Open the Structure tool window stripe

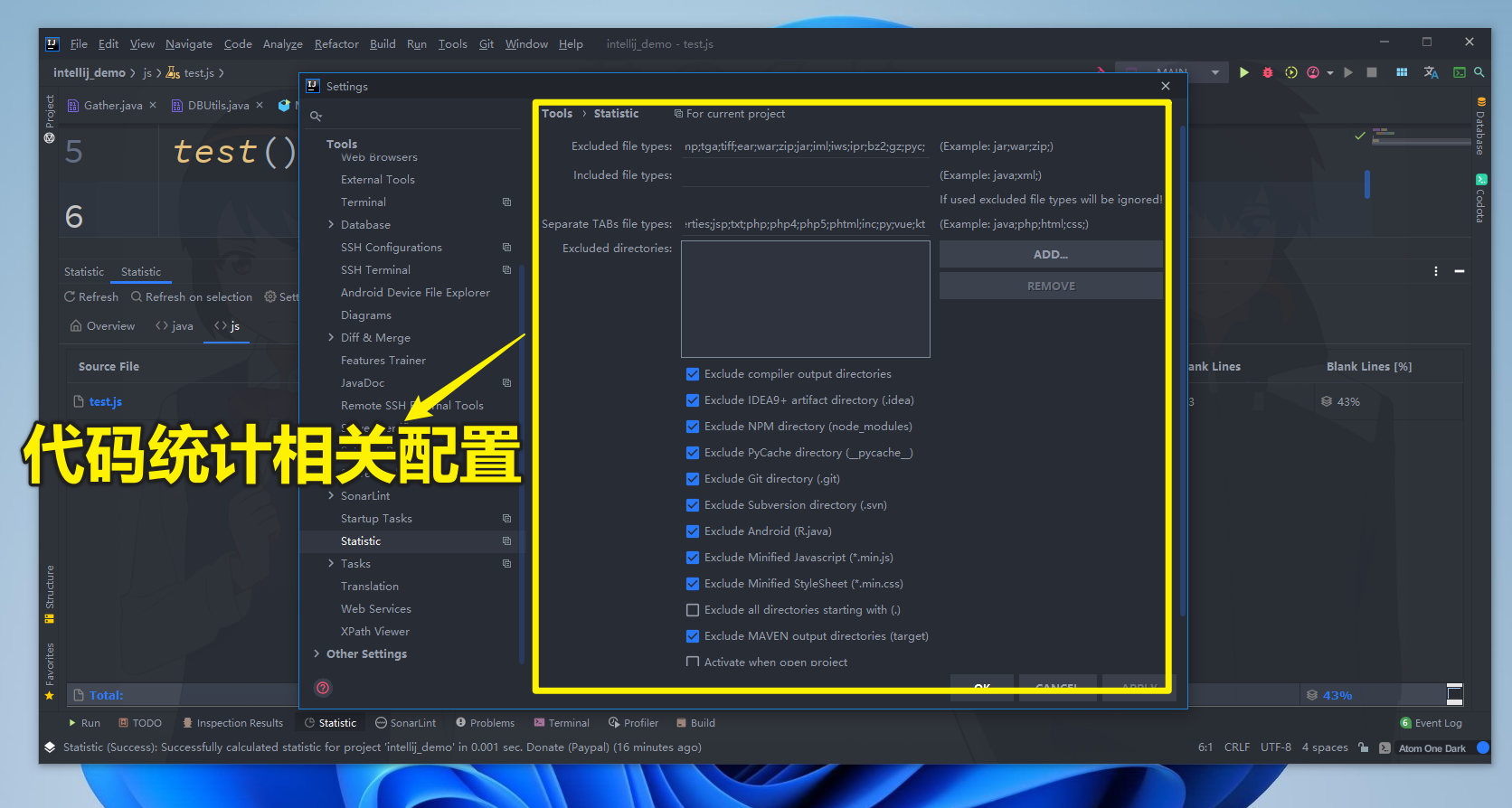point(50,594)
